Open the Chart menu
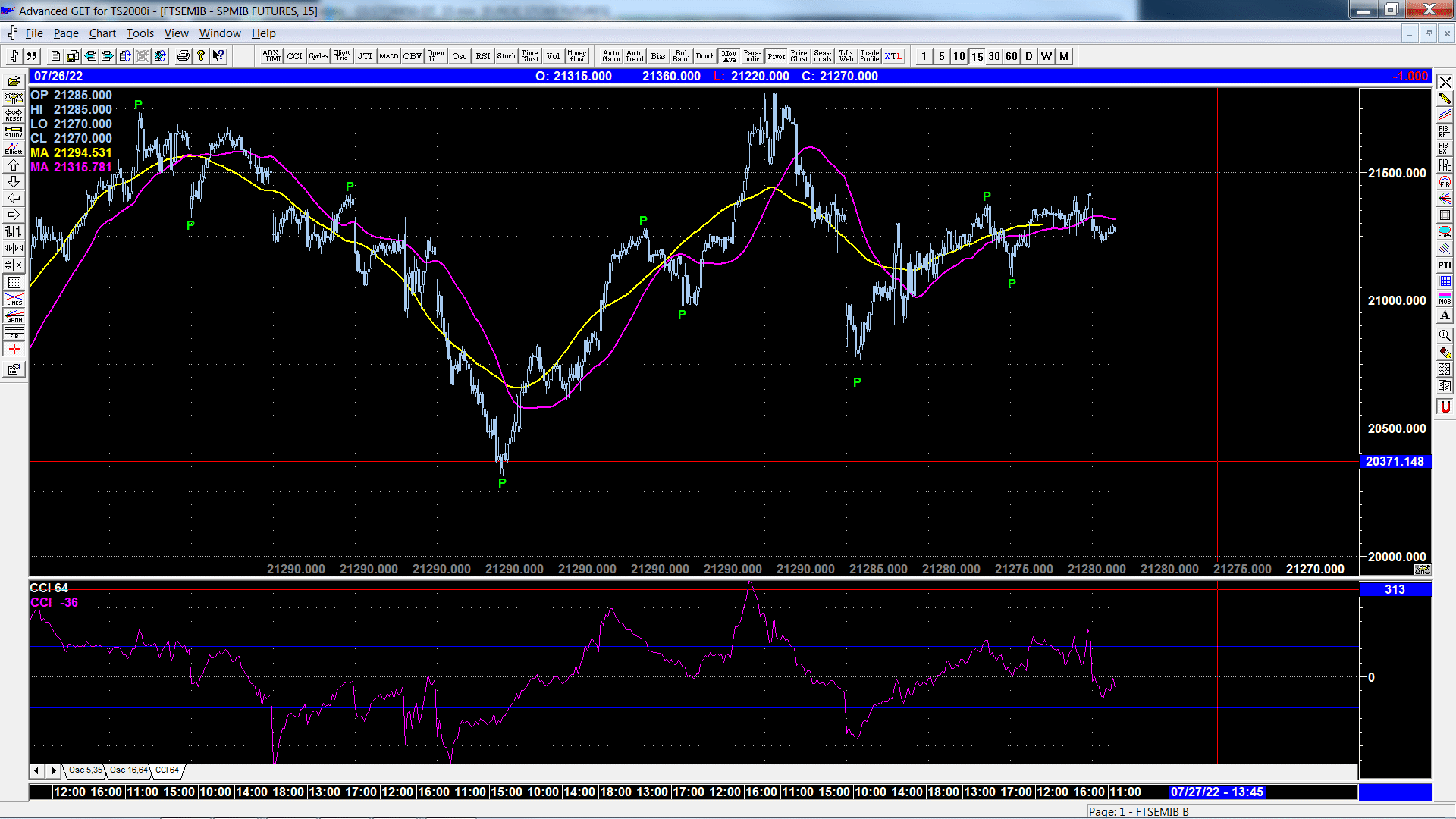The image size is (1456, 819). [x=102, y=33]
